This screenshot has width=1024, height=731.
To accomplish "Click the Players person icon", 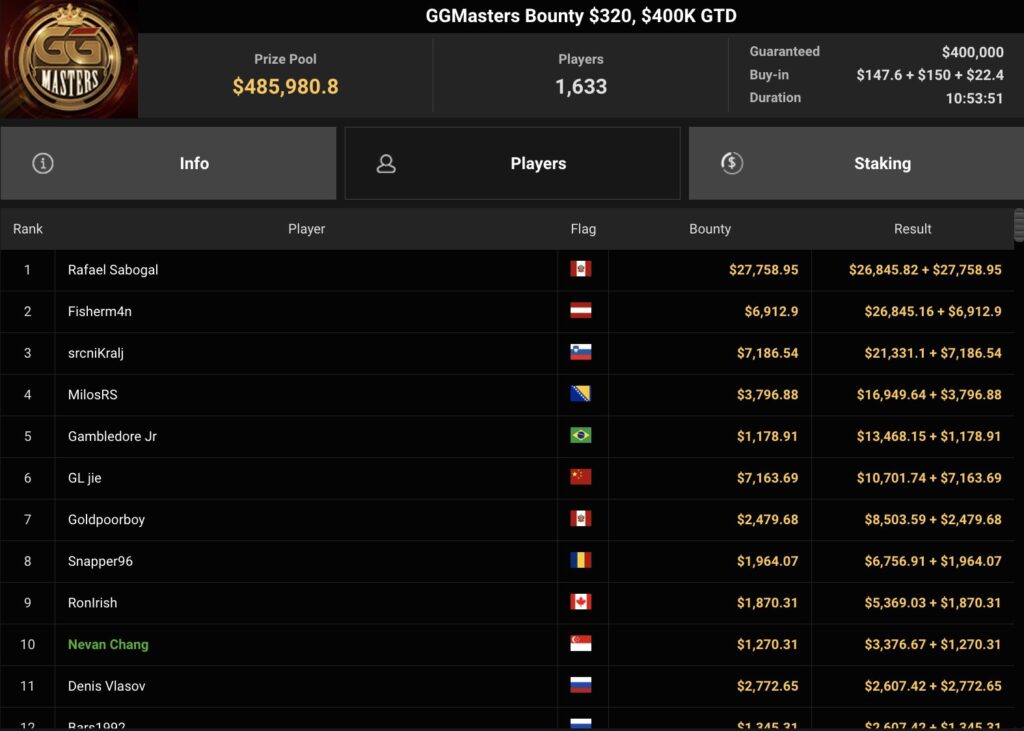I will click(386, 164).
